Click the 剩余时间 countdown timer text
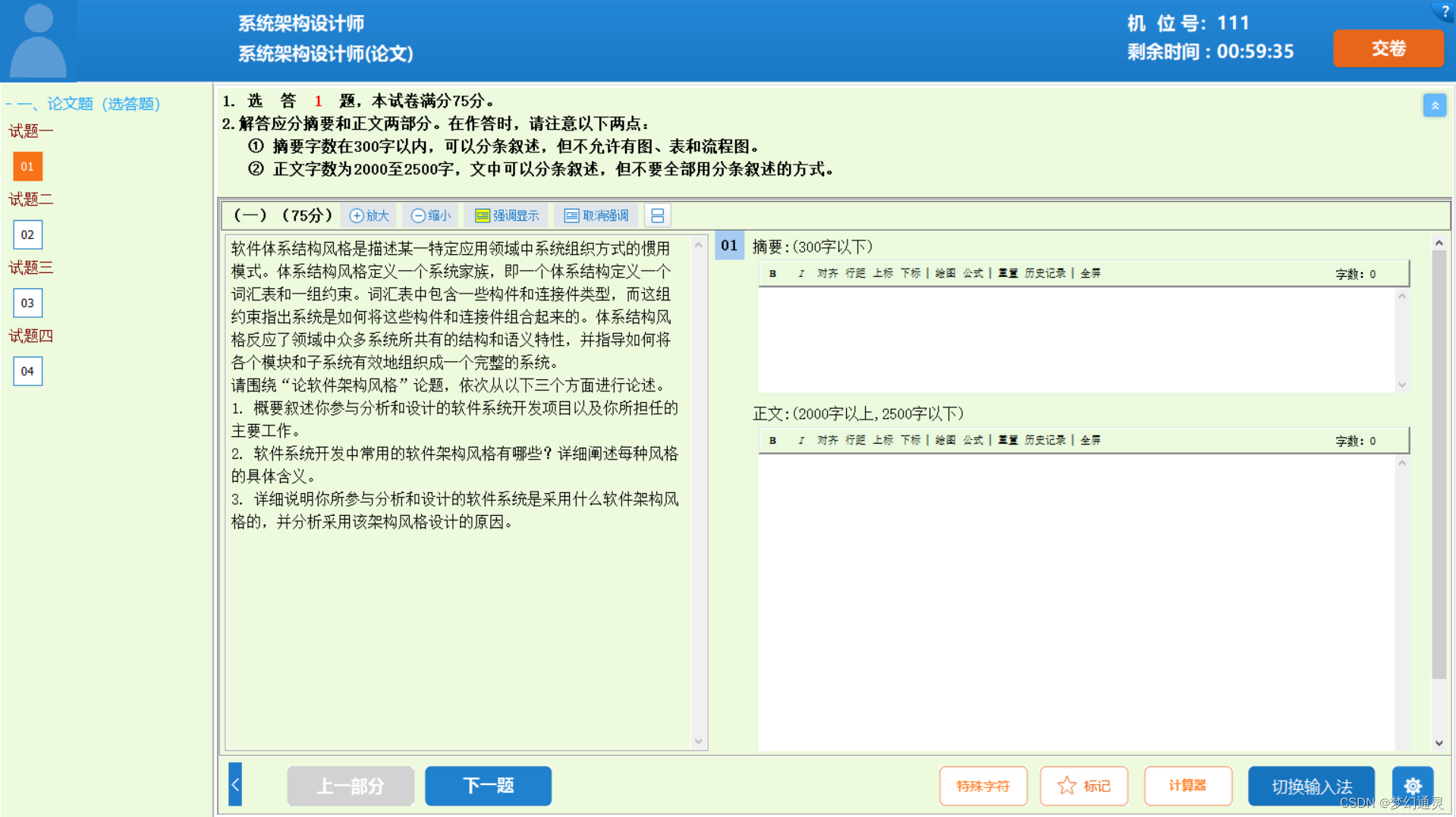Image resolution: width=1456 pixels, height=817 pixels. pos(1210,52)
